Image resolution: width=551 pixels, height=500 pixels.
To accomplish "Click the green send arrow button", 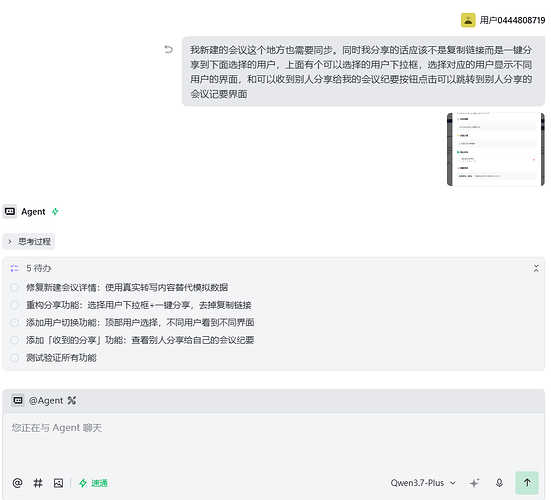I will click(x=527, y=483).
